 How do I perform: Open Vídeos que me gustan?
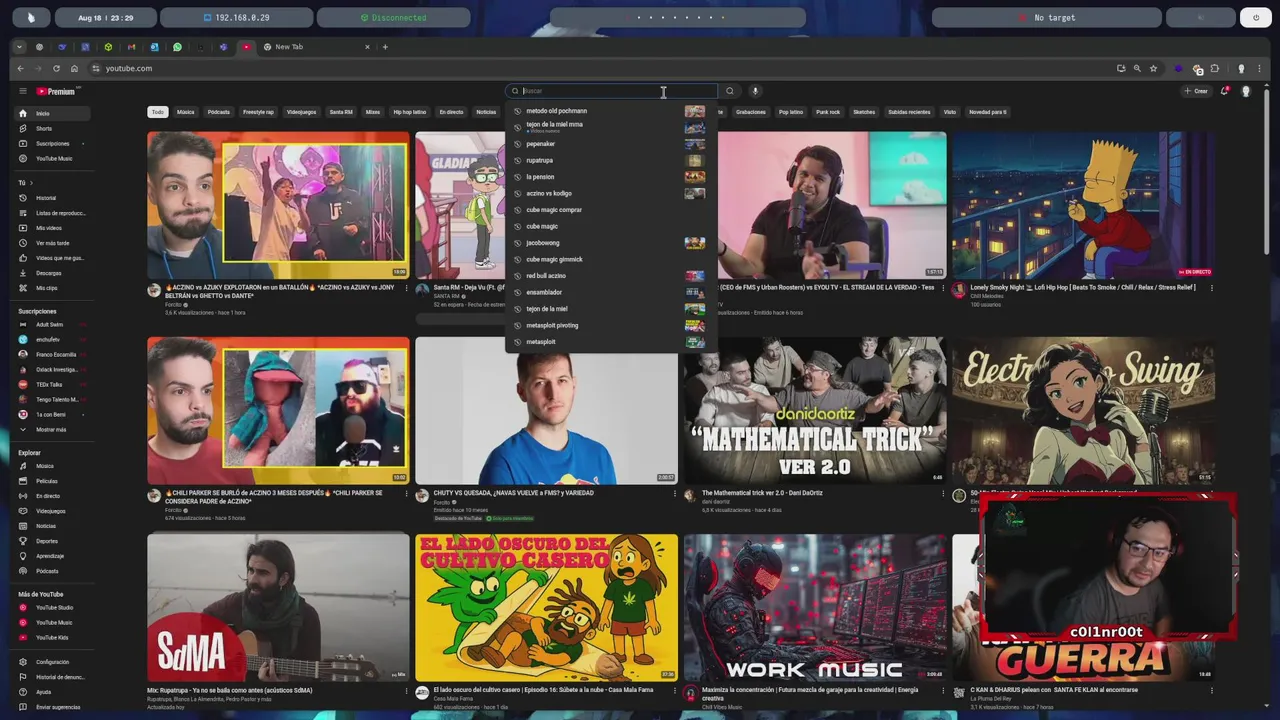pyautogui.click(x=50, y=258)
